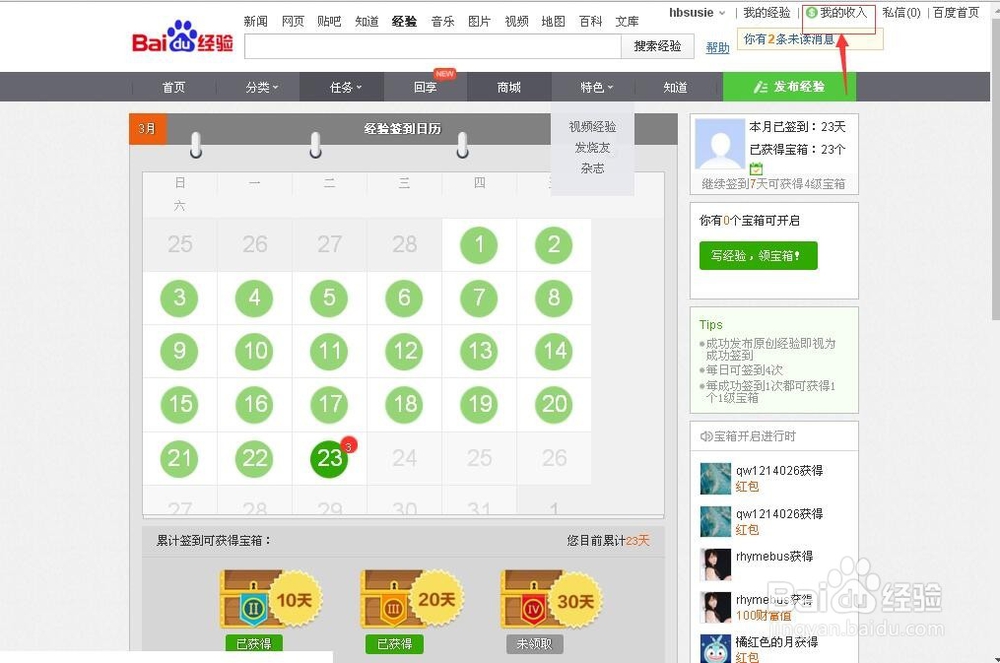The height and width of the screenshot is (663, 1000).
Task: Switch to the 首页 navigation tab
Action: (x=173, y=87)
